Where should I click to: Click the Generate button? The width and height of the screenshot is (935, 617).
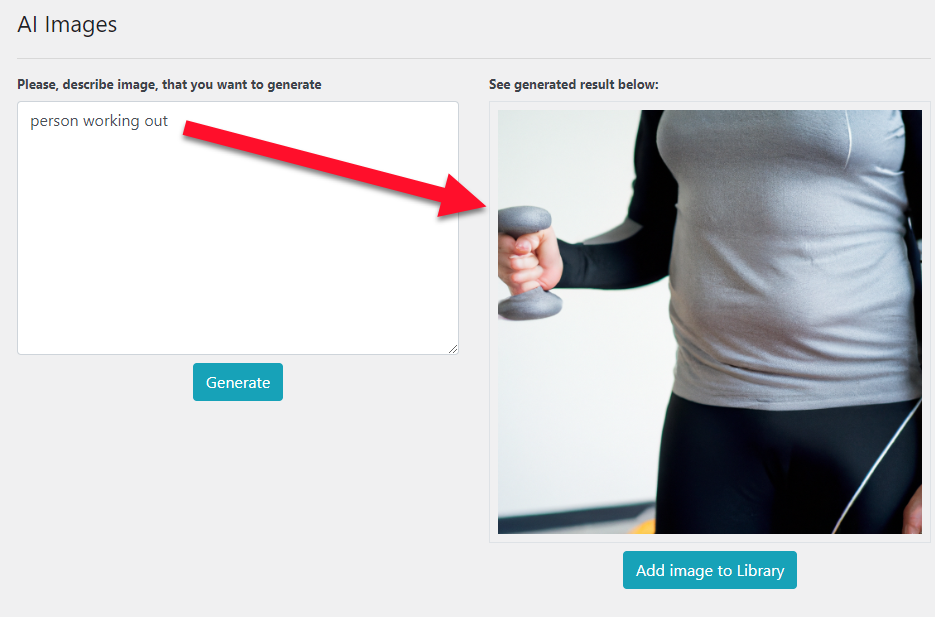tap(237, 382)
